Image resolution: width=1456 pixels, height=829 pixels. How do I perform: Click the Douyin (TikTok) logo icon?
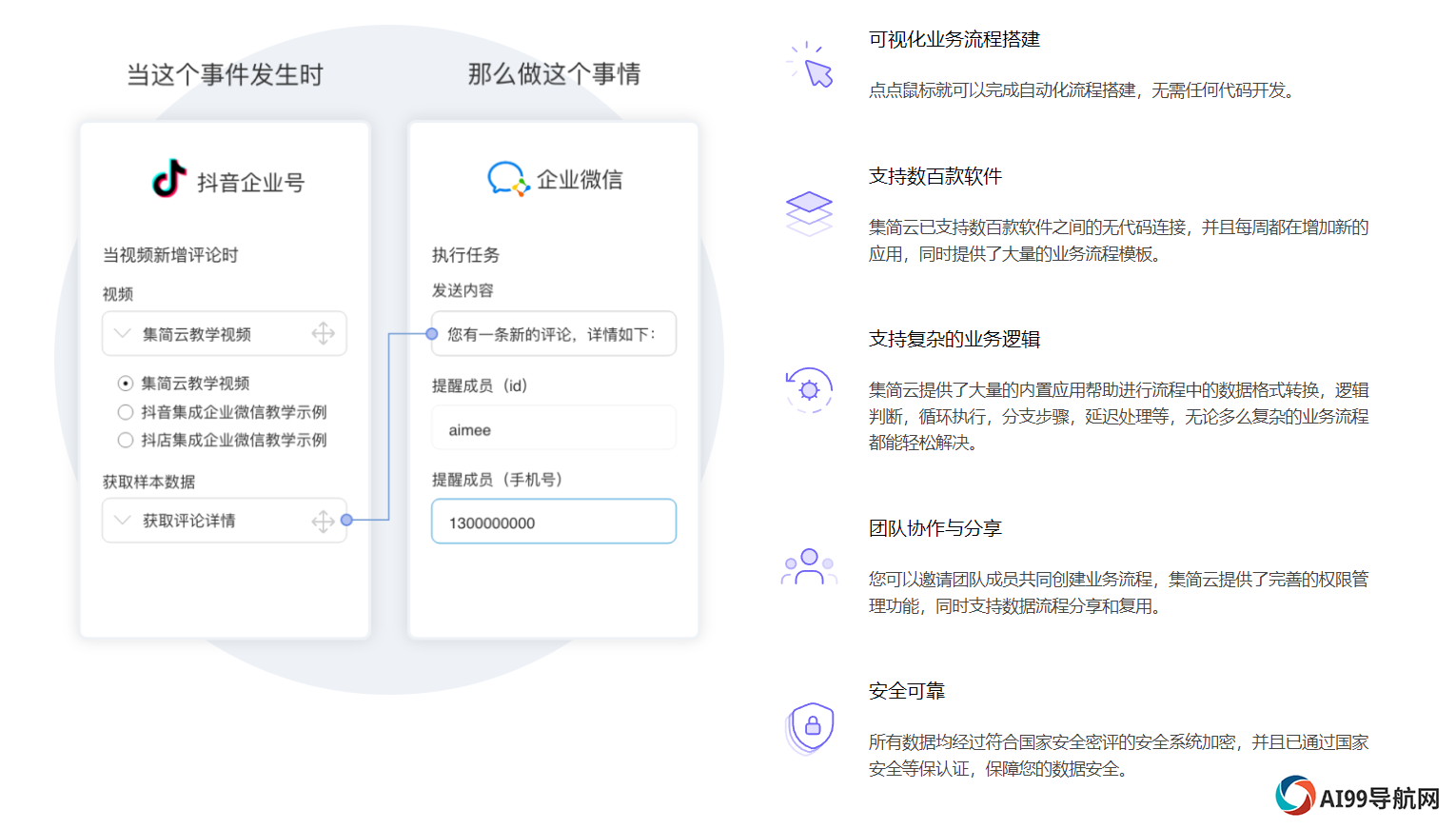point(169,178)
